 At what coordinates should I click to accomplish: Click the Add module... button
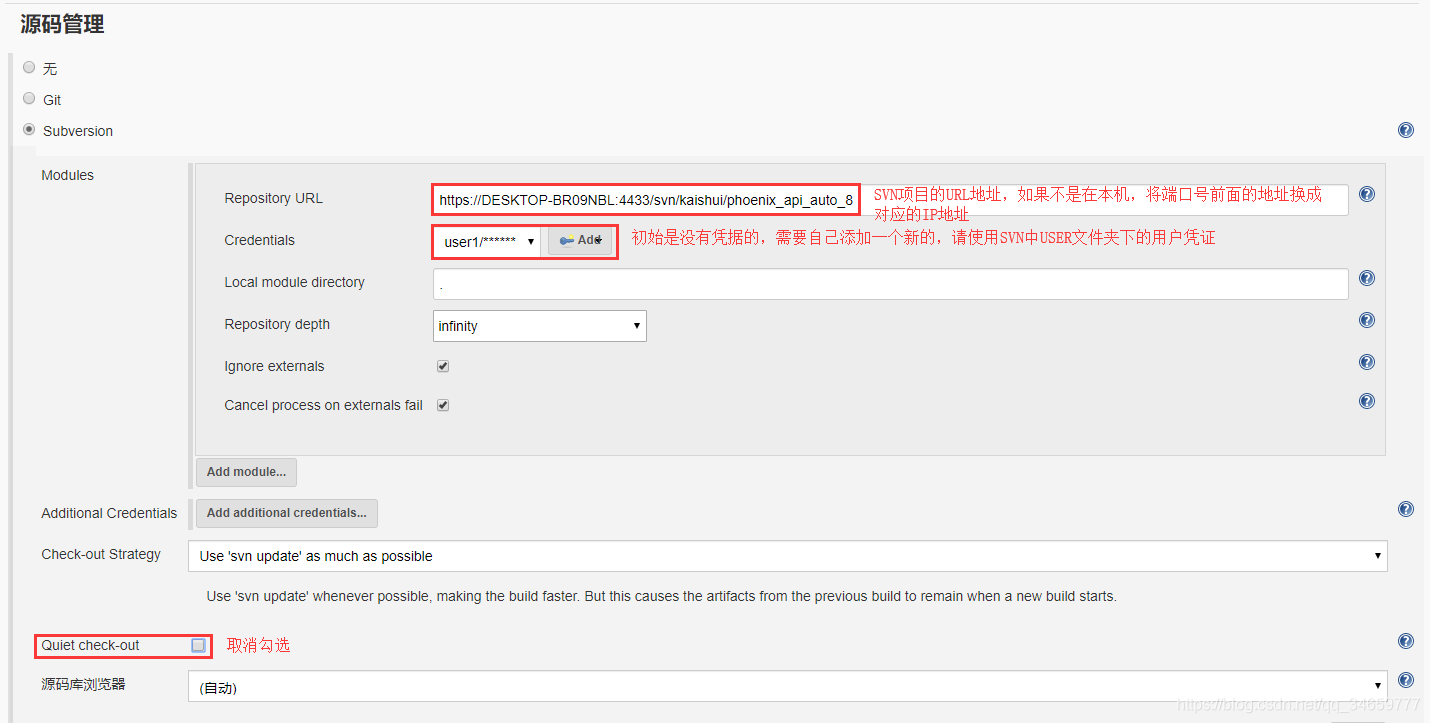tap(246, 472)
